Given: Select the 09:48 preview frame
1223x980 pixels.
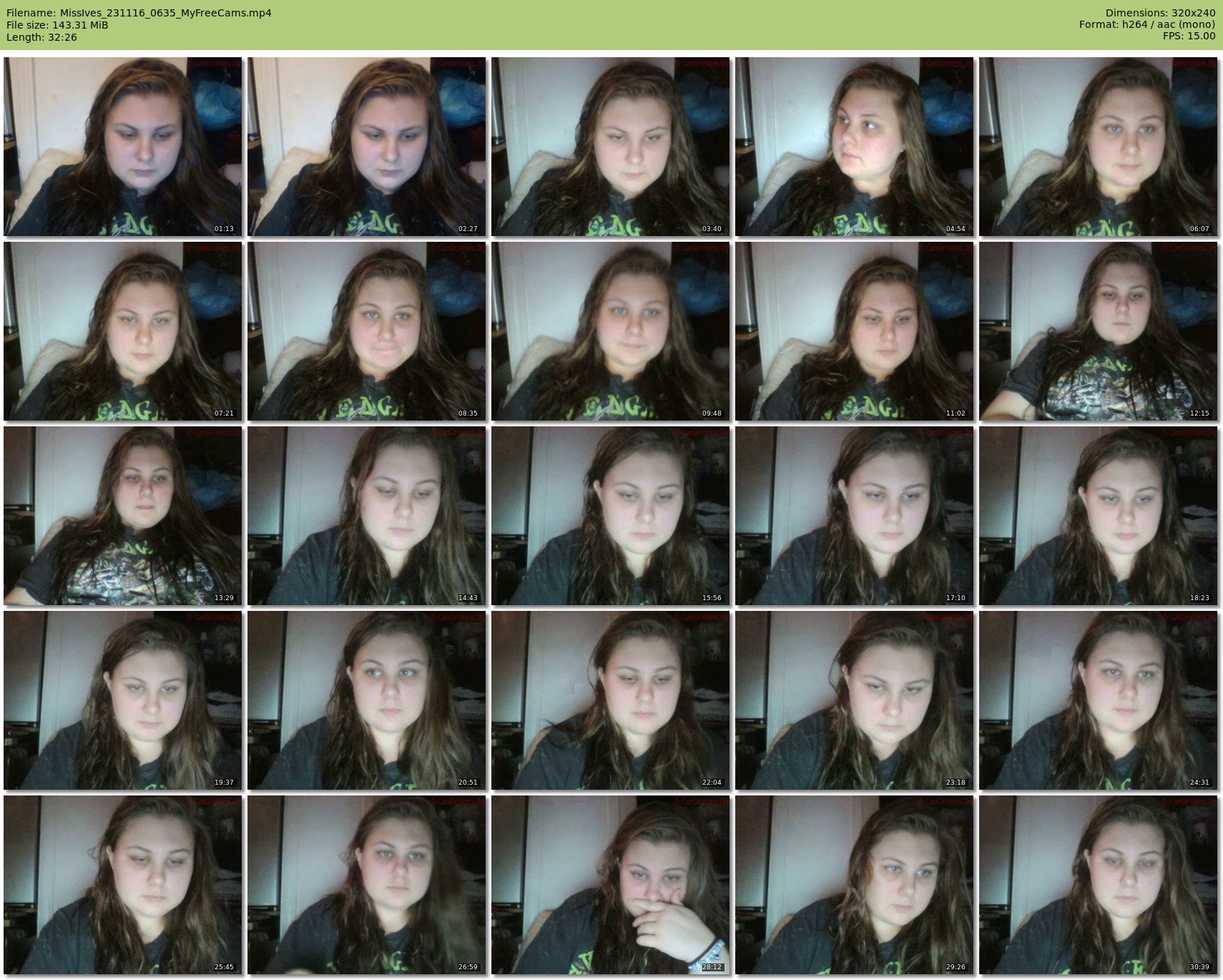Looking at the screenshot, I should coord(611,331).
